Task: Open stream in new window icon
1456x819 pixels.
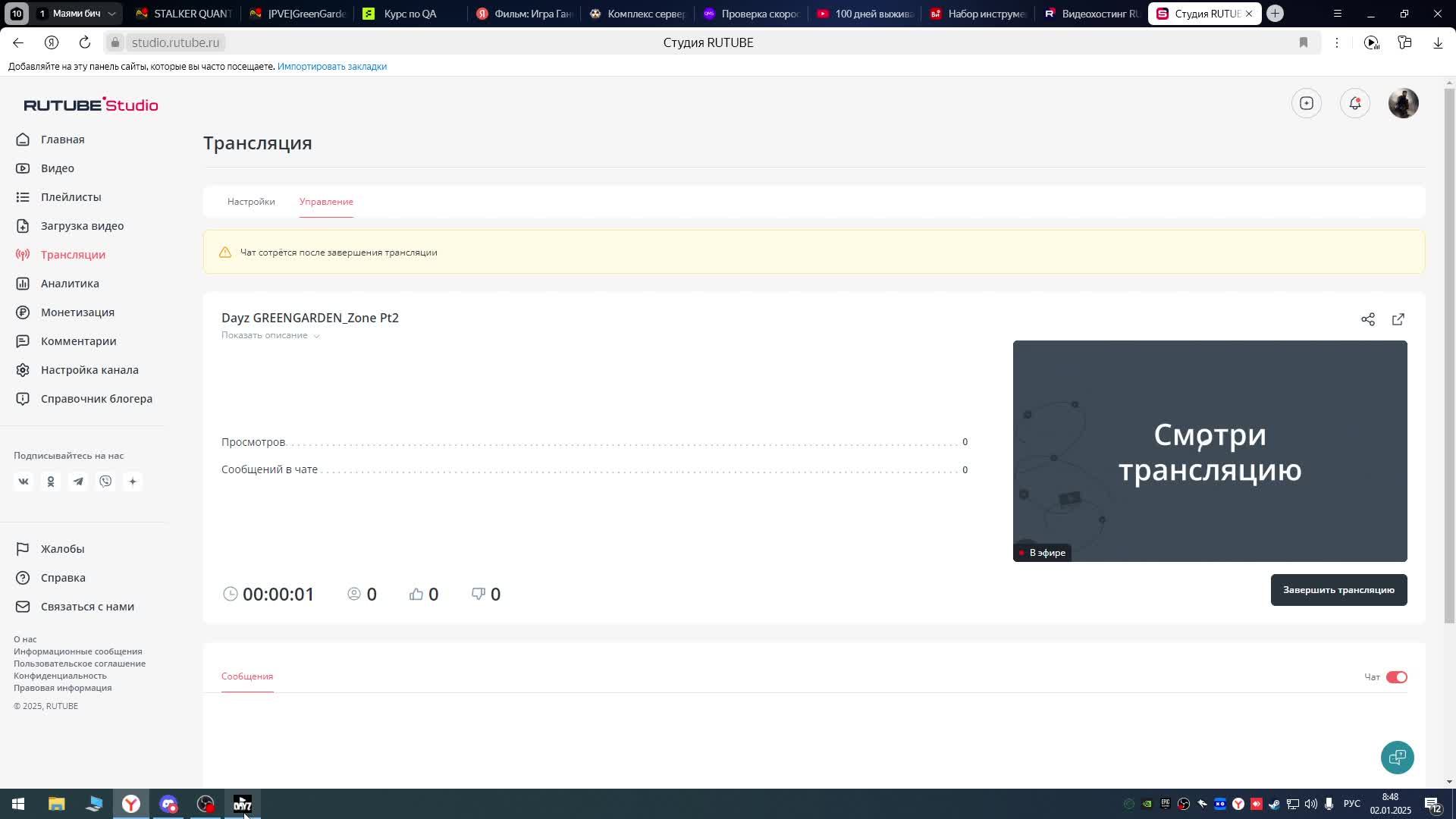Action: click(x=1398, y=319)
